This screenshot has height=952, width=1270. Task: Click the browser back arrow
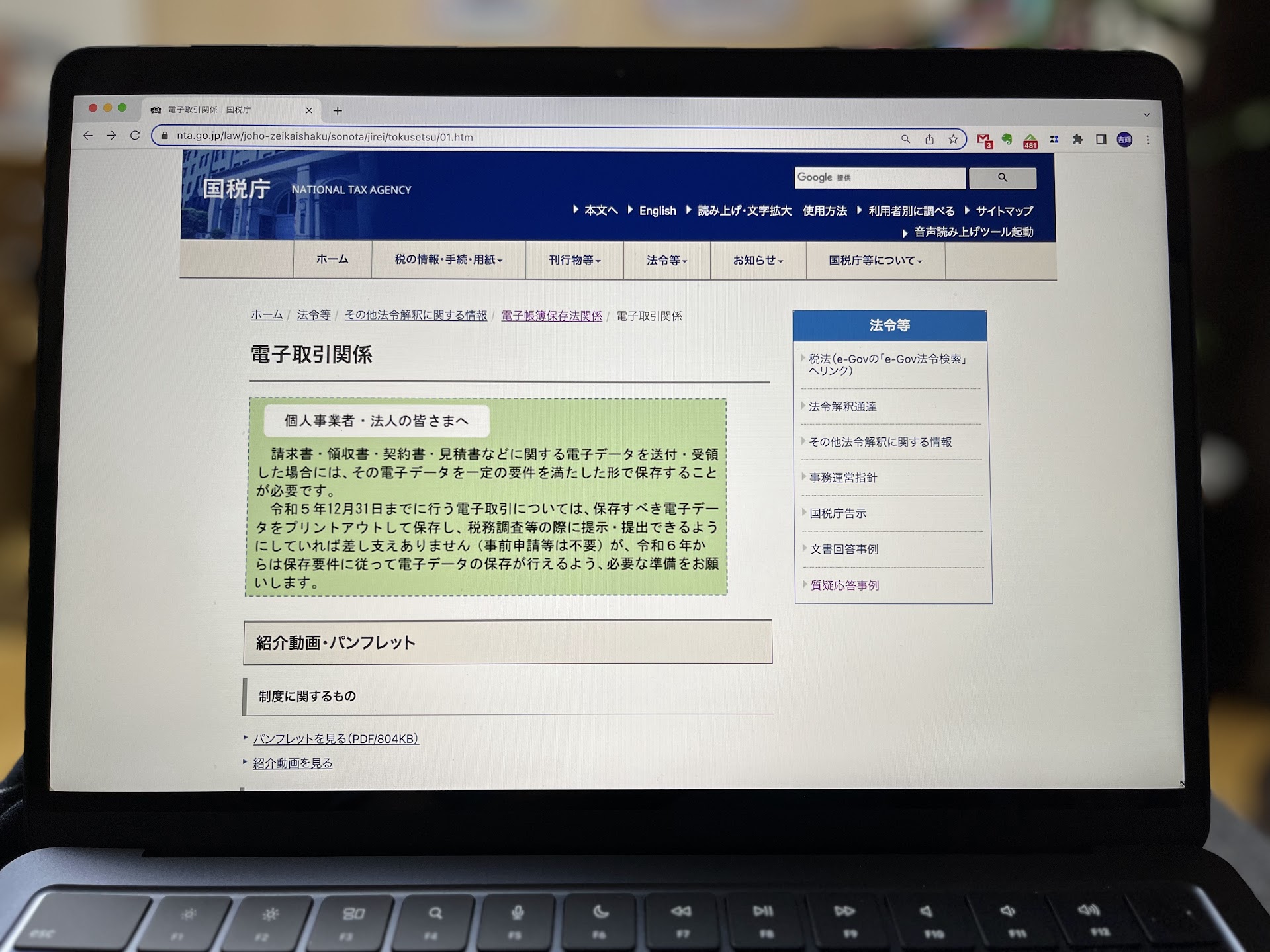click(x=88, y=136)
